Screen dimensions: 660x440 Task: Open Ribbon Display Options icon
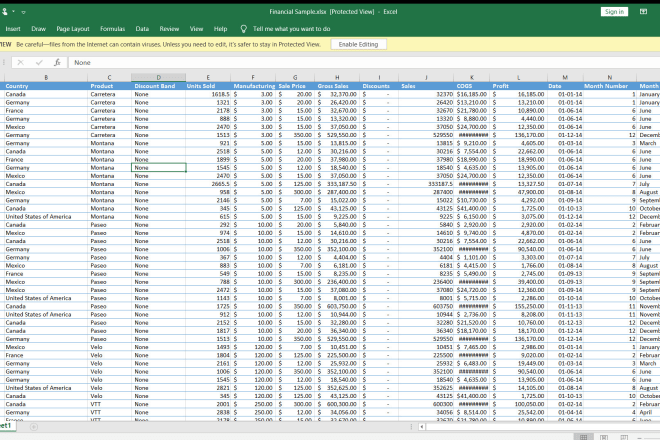pos(643,12)
